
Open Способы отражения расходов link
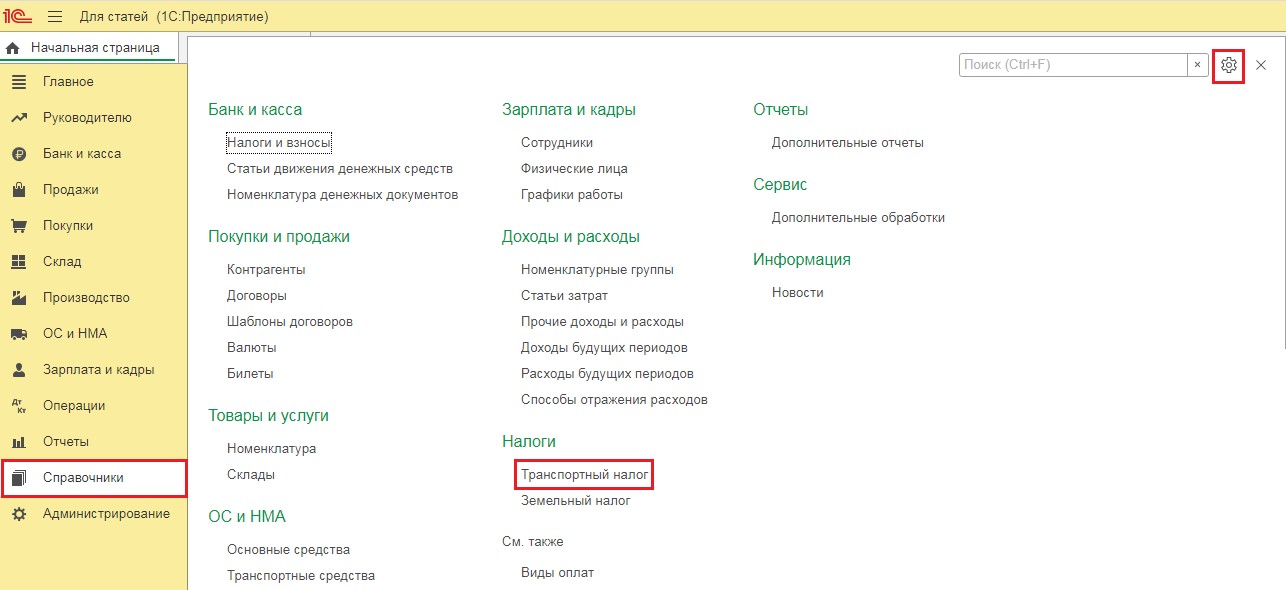click(x=614, y=400)
